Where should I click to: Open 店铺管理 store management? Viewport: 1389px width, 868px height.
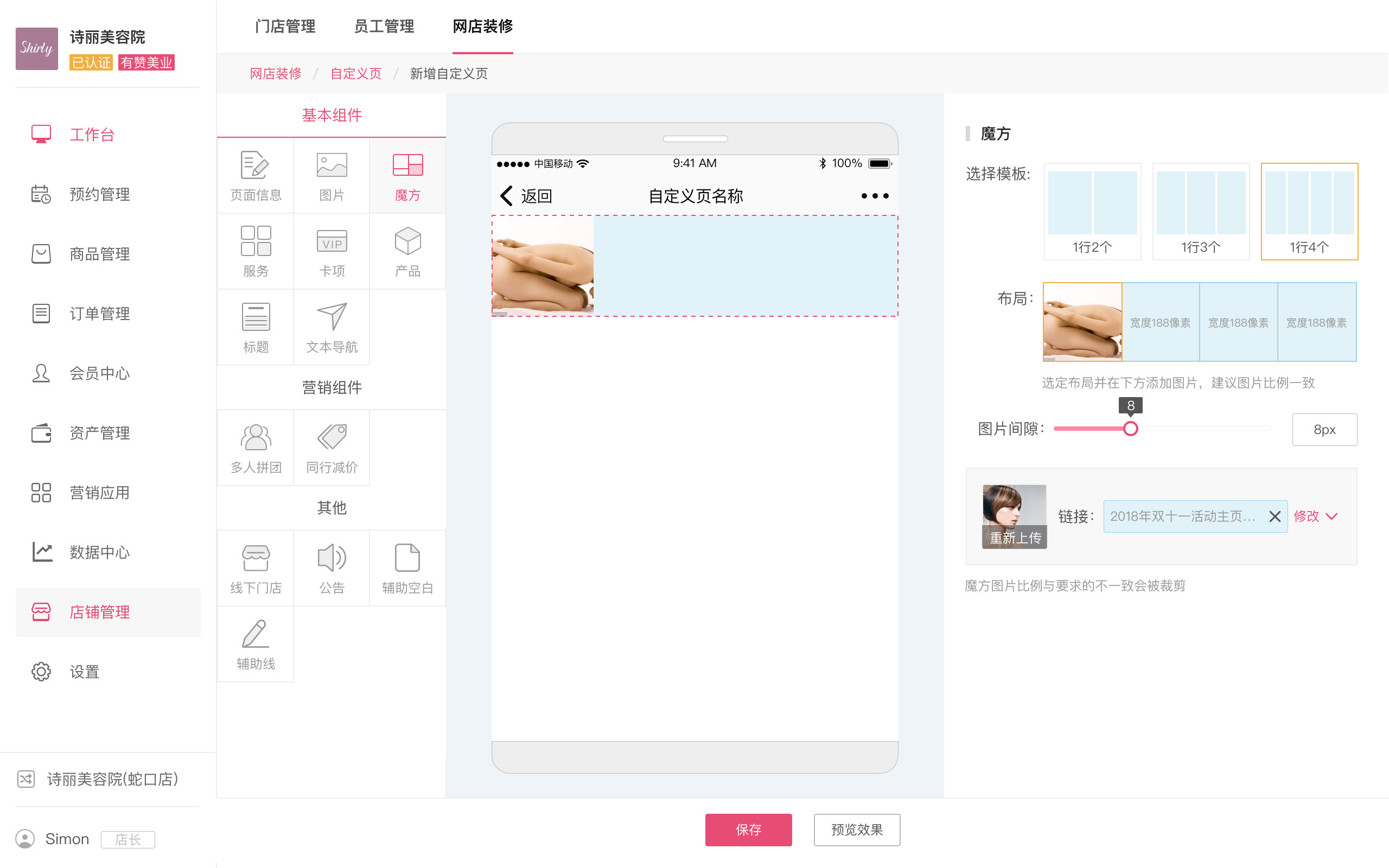tap(108, 612)
